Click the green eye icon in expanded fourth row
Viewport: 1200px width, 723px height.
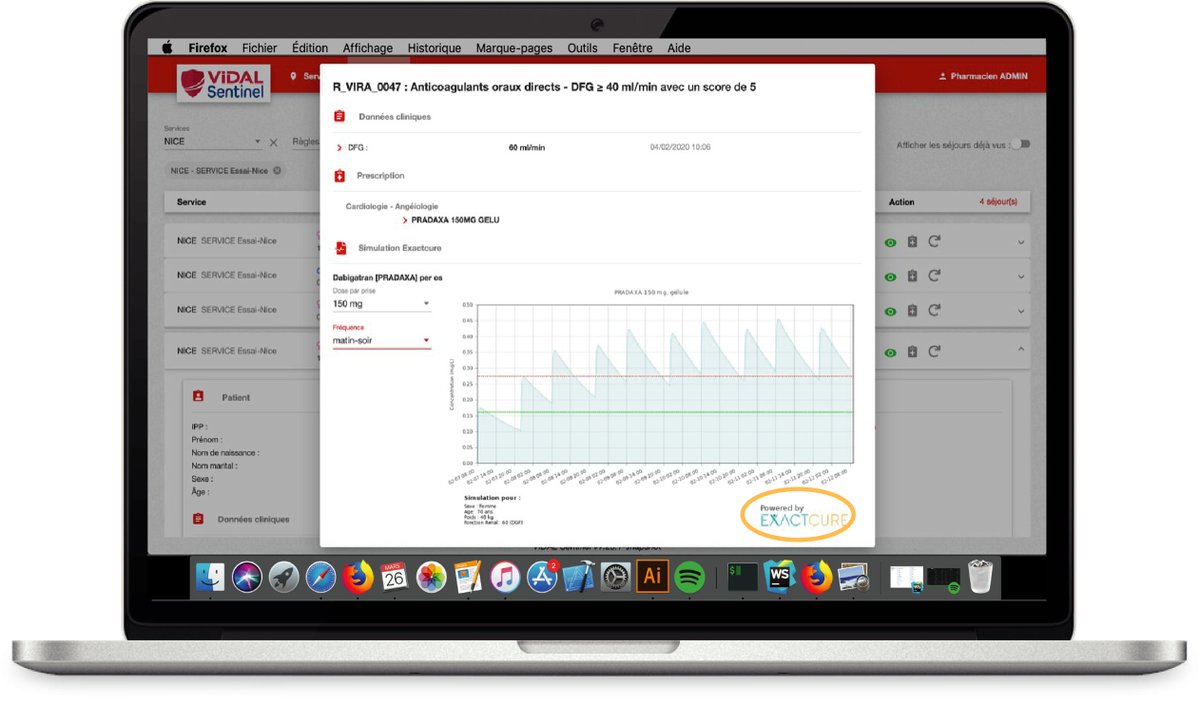tap(890, 351)
